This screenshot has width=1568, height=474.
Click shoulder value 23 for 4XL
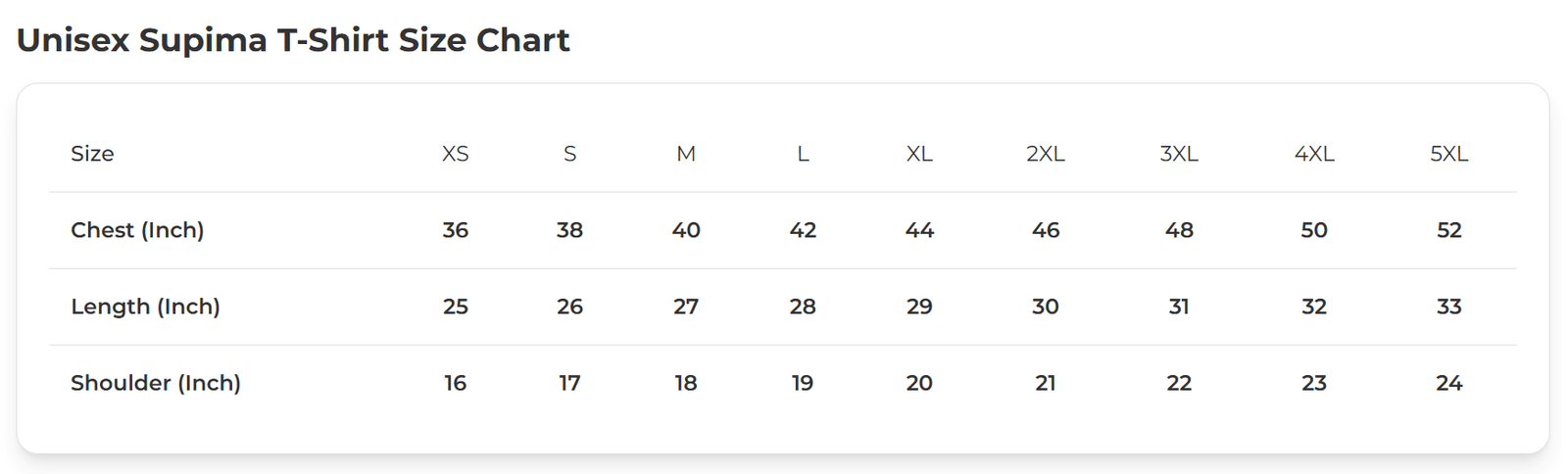point(1314,383)
